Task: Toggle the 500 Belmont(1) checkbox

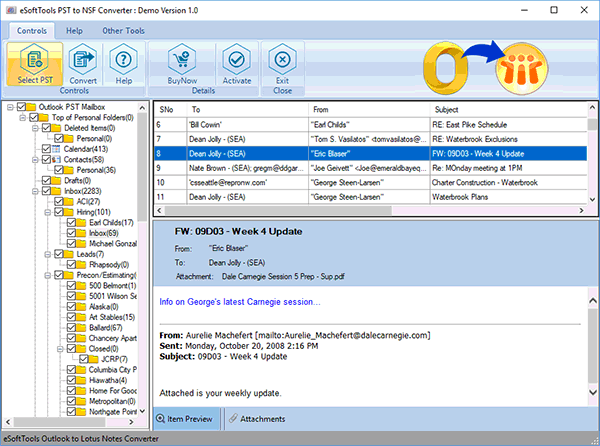Action: (71, 286)
